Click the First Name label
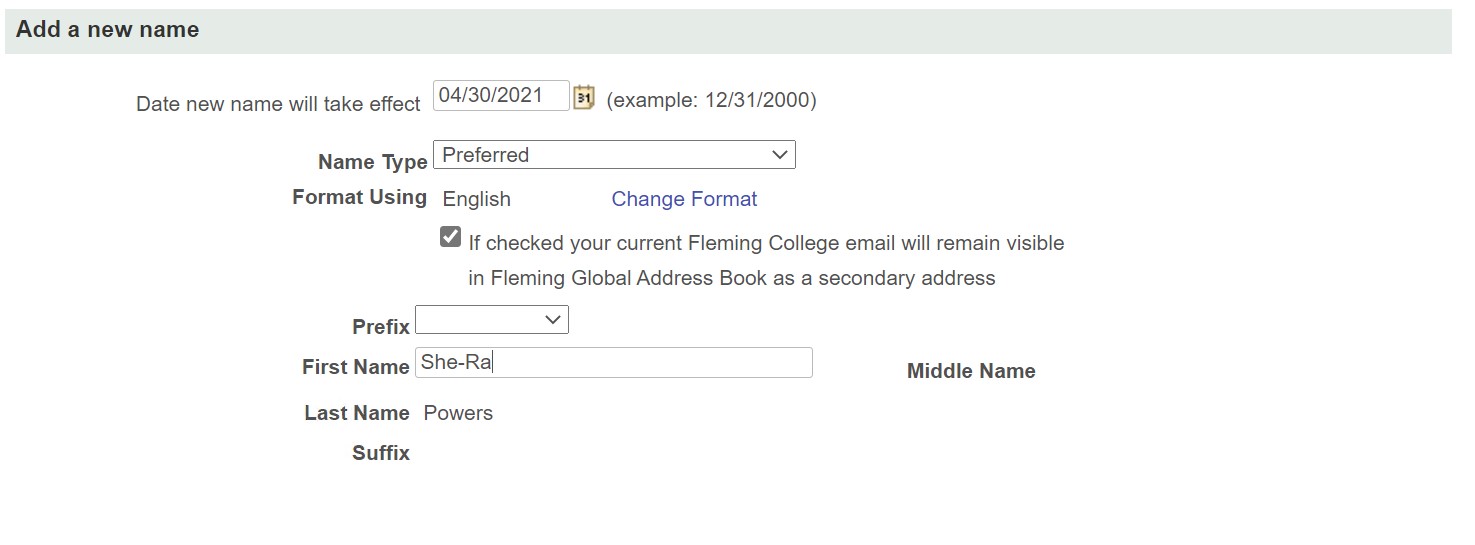The height and width of the screenshot is (545, 1475). pos(355,367)
